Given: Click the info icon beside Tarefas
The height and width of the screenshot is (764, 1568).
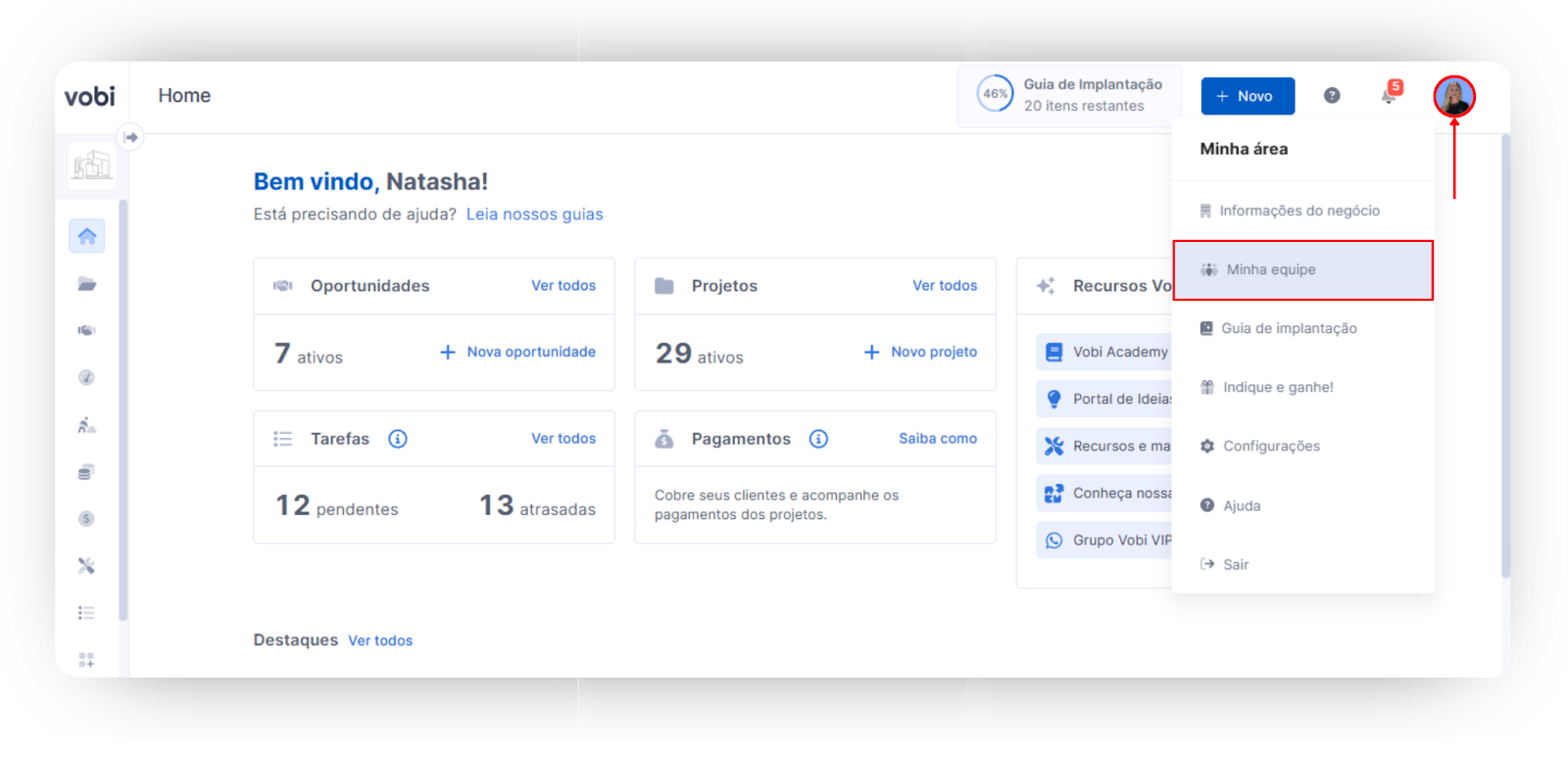Looking at the screenshot, I should (x=398, y=439).
